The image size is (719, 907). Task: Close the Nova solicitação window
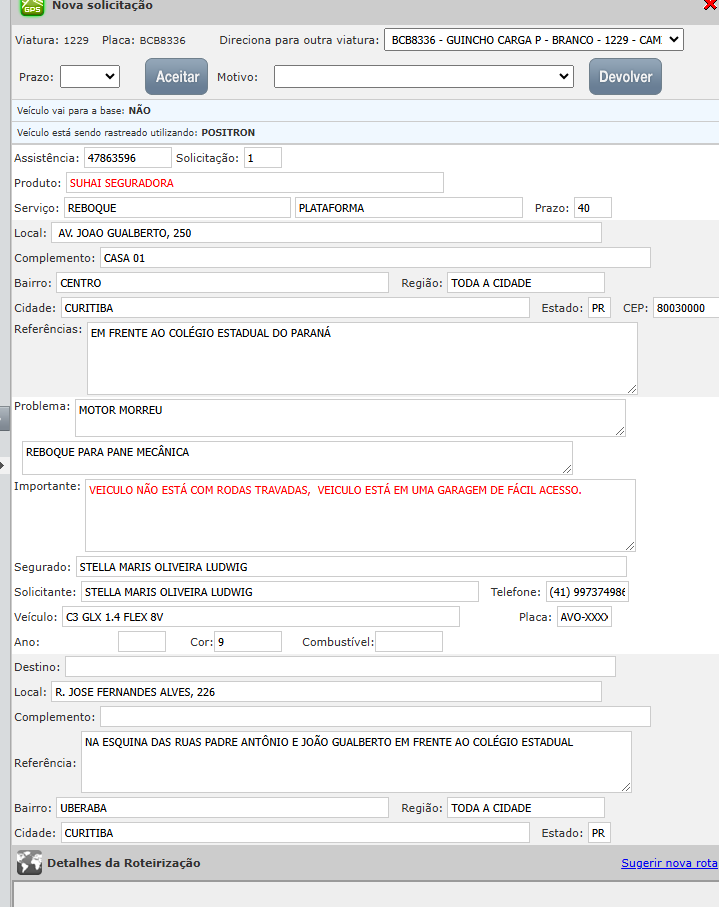(710, 5)
